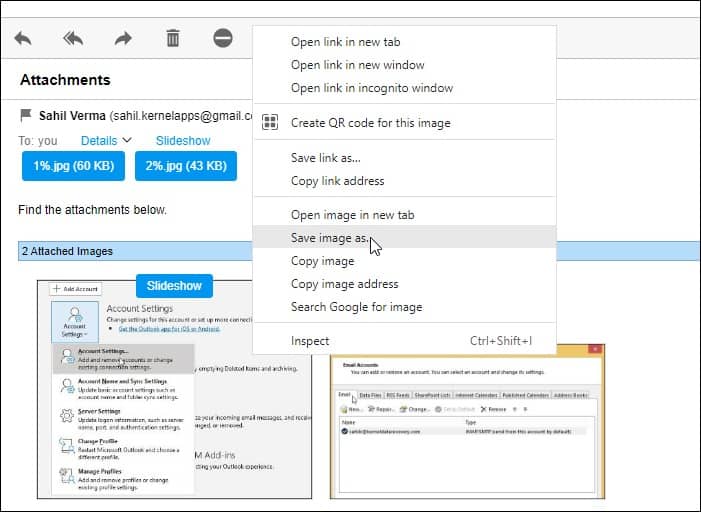Screen dimensions: 701x512
Task: Download the 1%.jpg attachment
Action: 73,166
